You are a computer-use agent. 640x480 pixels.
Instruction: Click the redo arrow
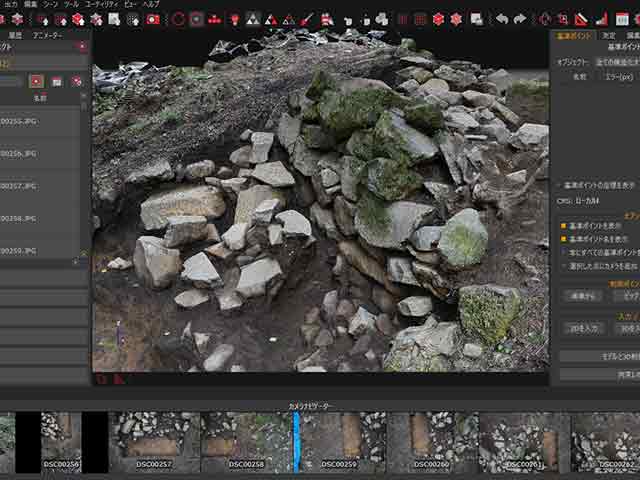tap(520, 19)
